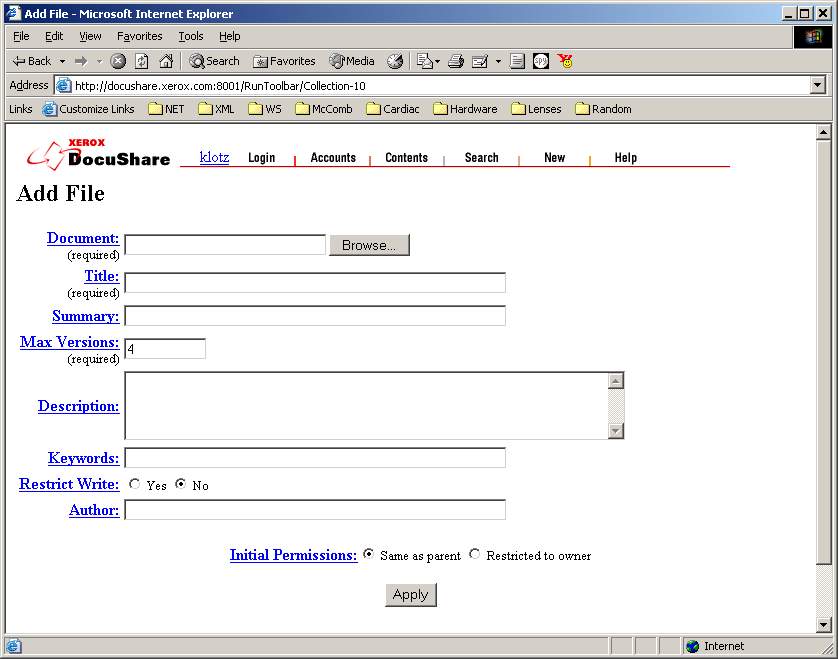Click the Discuss notepad icon

pyautogui.click(x=517, y=61)
